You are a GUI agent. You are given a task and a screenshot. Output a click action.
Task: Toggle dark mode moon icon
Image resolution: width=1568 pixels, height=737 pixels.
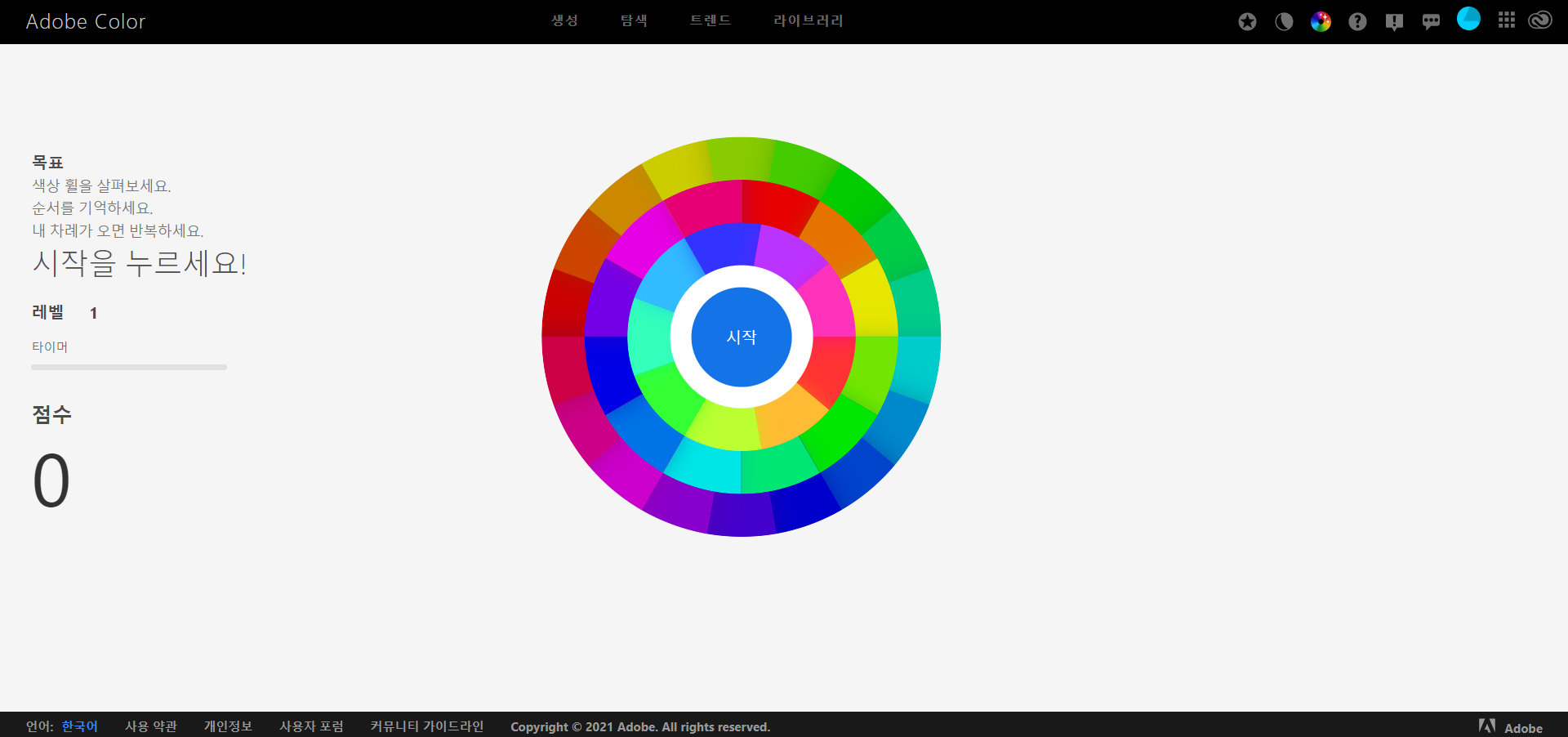coord(1284,22)
